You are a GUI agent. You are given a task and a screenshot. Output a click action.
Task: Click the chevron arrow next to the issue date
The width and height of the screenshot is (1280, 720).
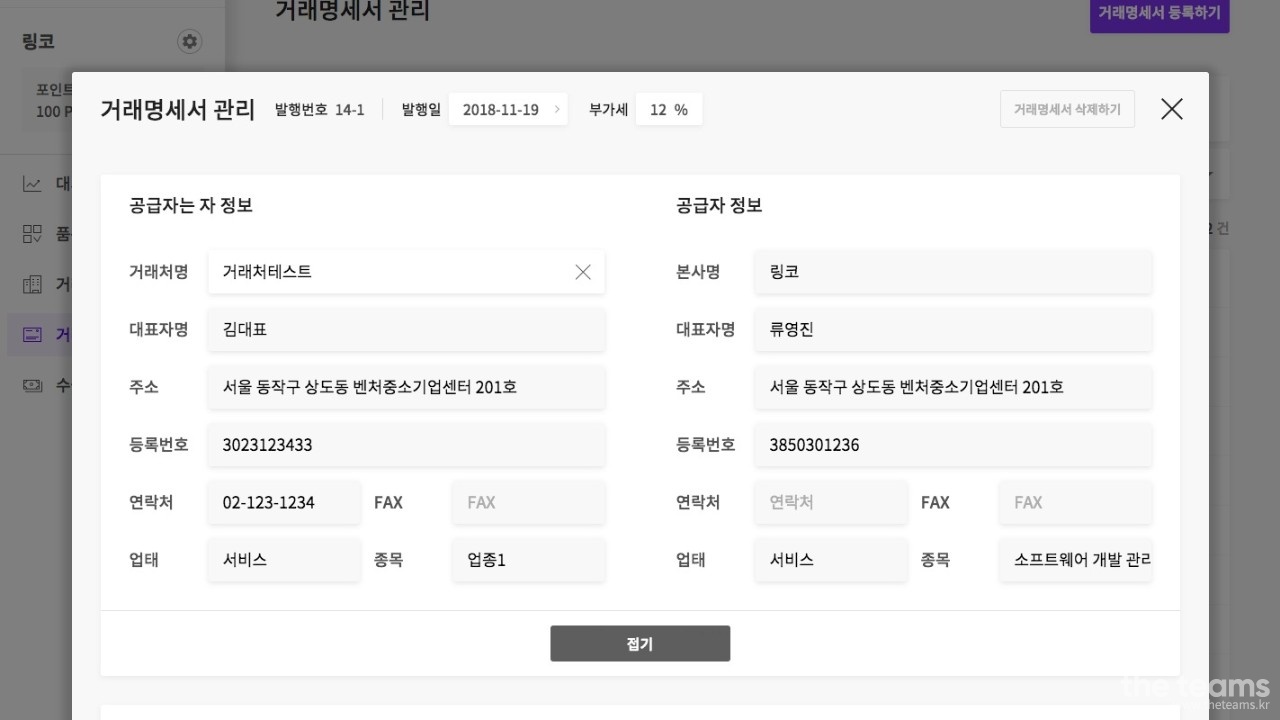tap(557, 110)
